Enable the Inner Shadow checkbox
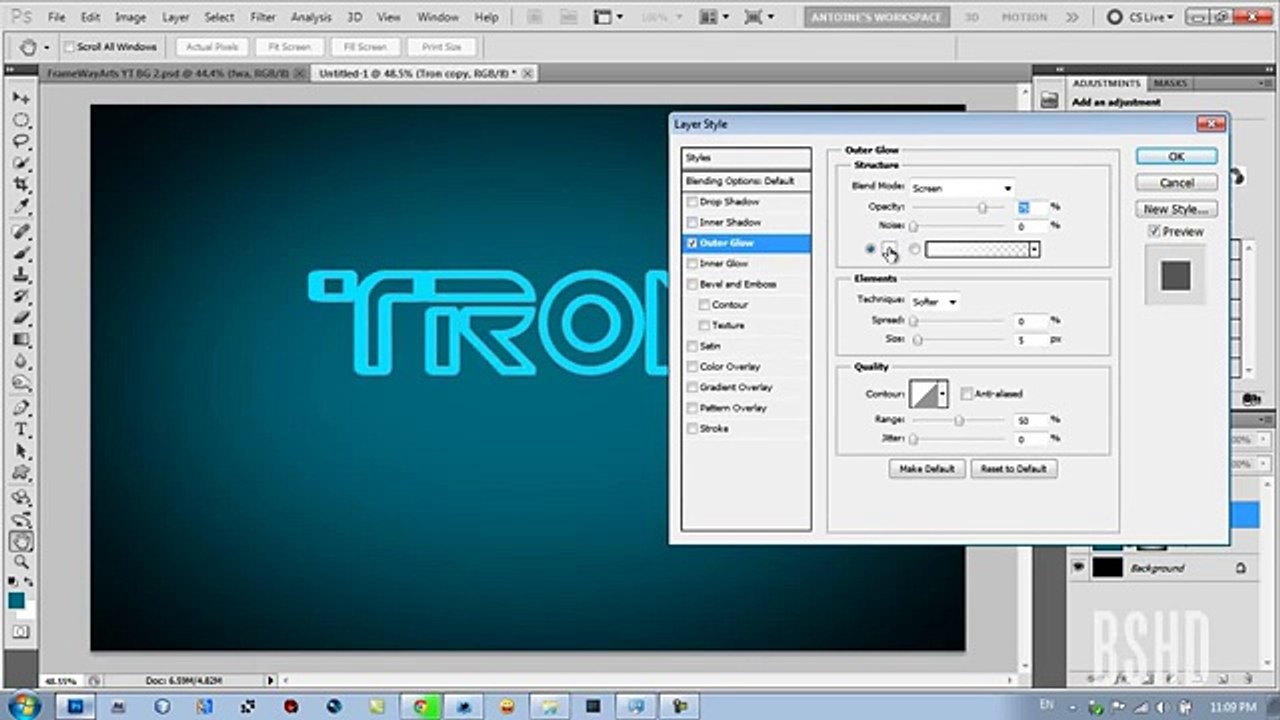 click(692, 222)
